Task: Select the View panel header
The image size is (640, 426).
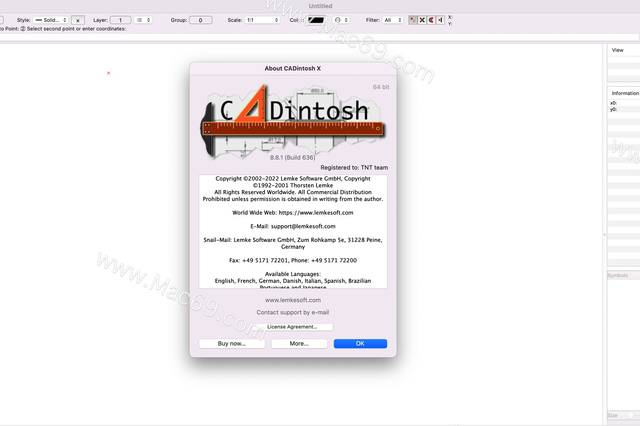Action: click(x=618, y=50)
